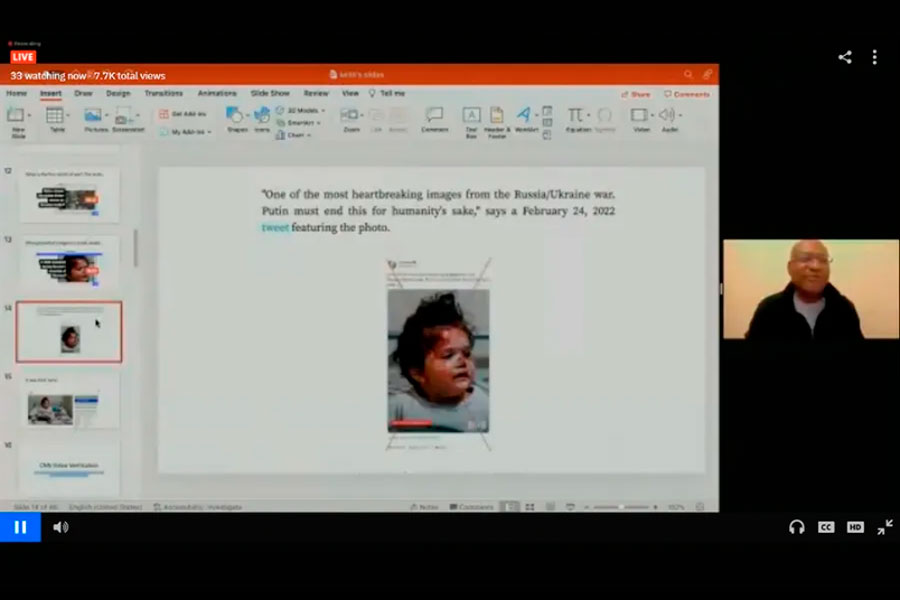900x600 pixels.
Task: Mute the video player volume
Action: [x=60, y=527]
